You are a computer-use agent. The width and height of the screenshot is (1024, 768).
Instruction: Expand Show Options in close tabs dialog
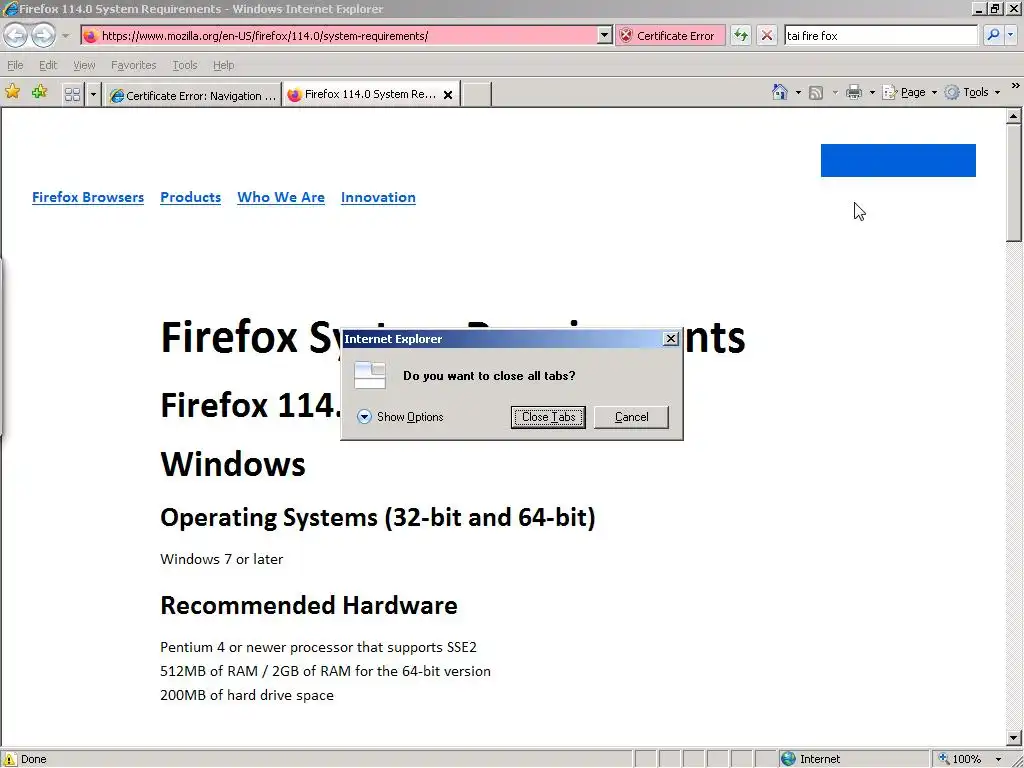(400, 417)
